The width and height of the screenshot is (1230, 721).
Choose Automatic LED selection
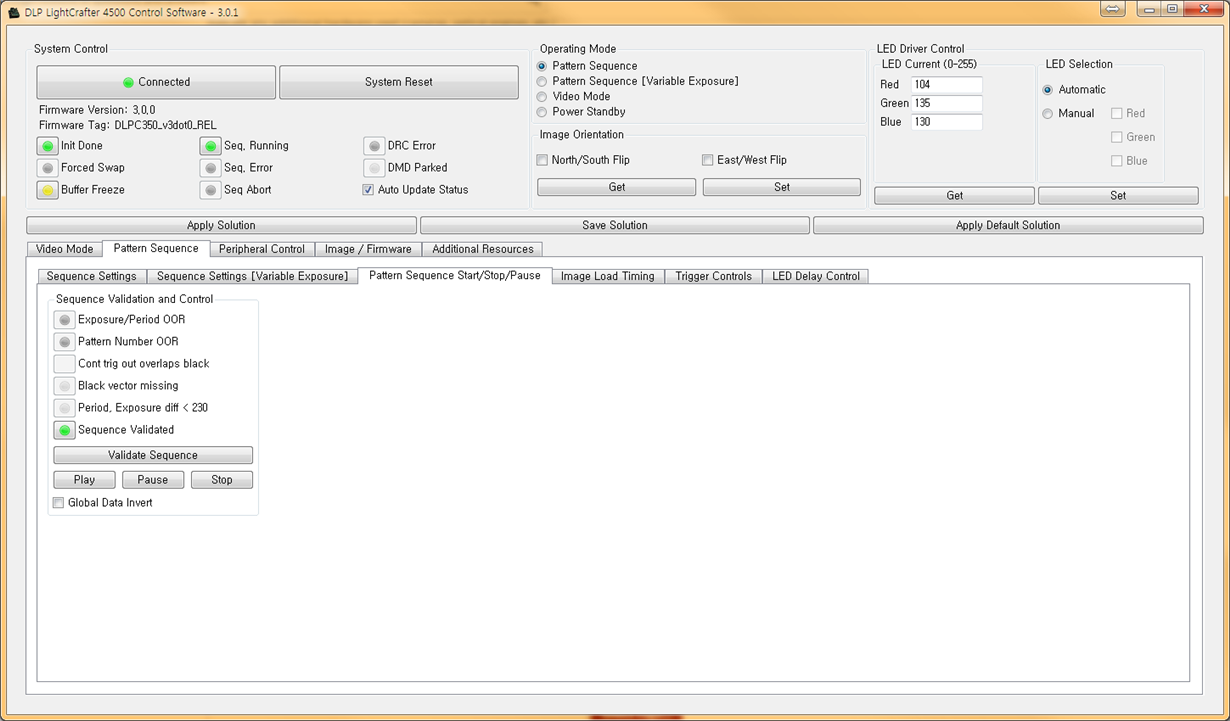click(x=1048, y=90)
